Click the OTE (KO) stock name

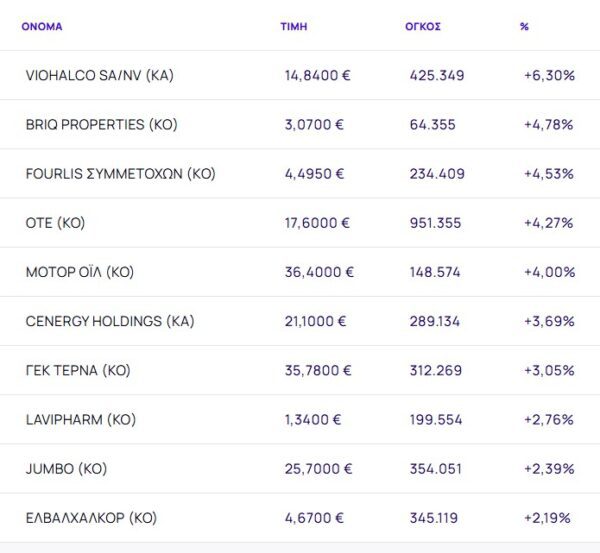tap(55, 223)
